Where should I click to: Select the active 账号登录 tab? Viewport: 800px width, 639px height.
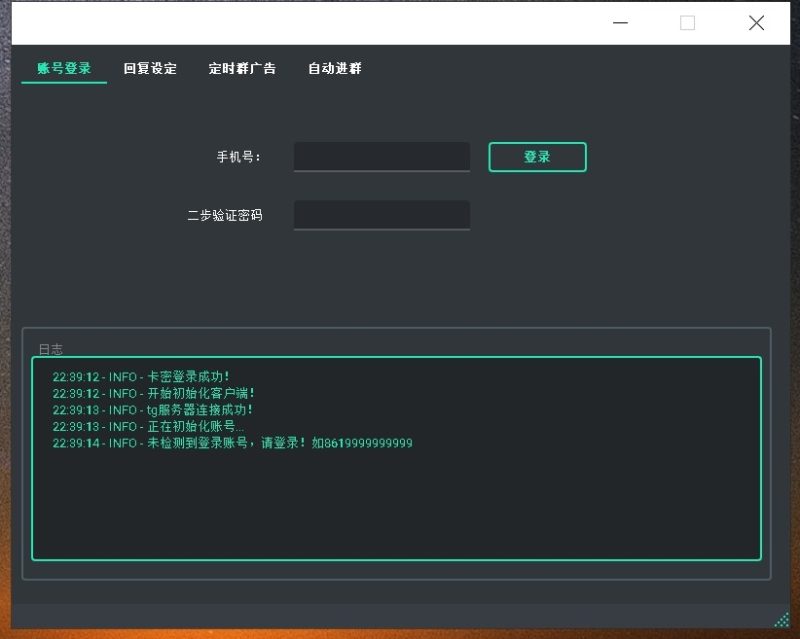(x=63, y=69)
